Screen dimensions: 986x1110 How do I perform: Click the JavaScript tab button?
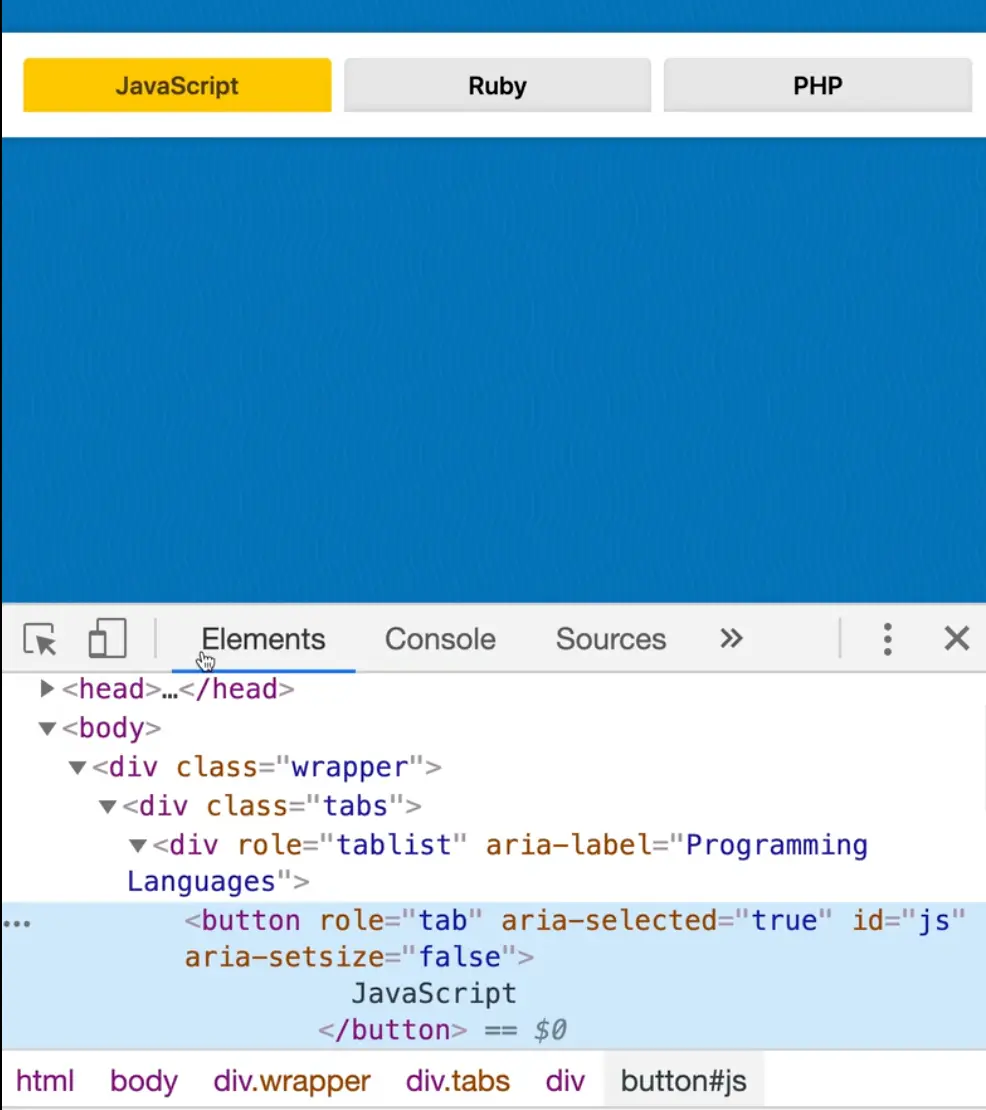coord(177,85)
